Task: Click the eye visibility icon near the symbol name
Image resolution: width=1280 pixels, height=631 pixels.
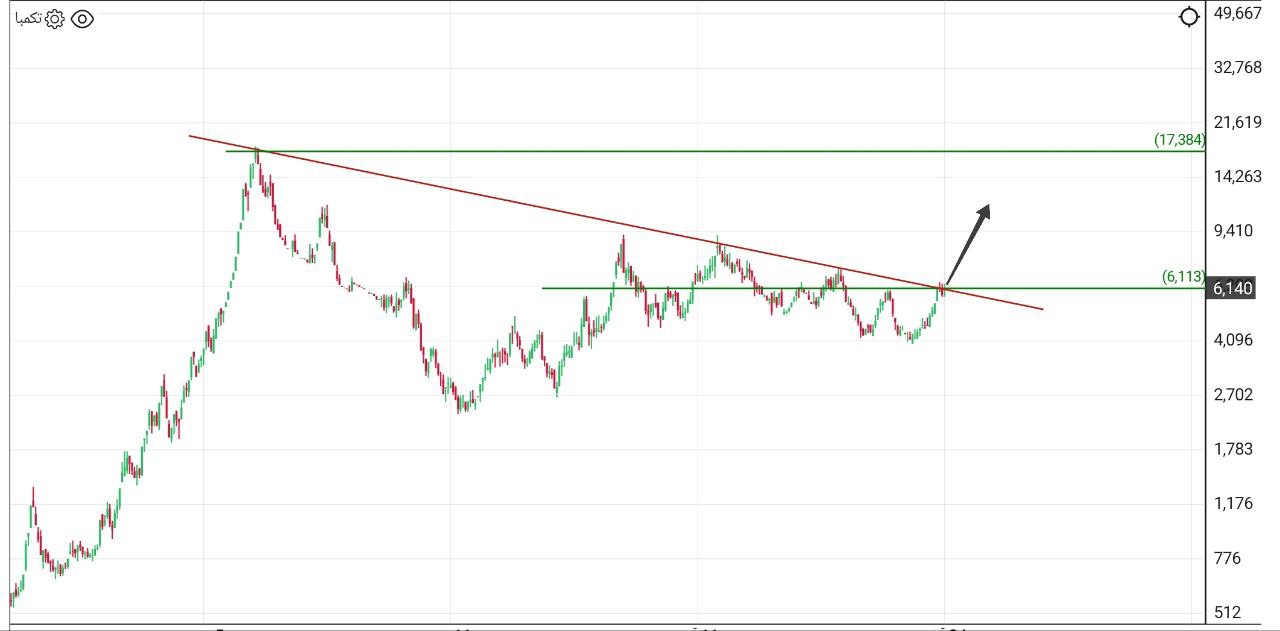Action: 82,18
